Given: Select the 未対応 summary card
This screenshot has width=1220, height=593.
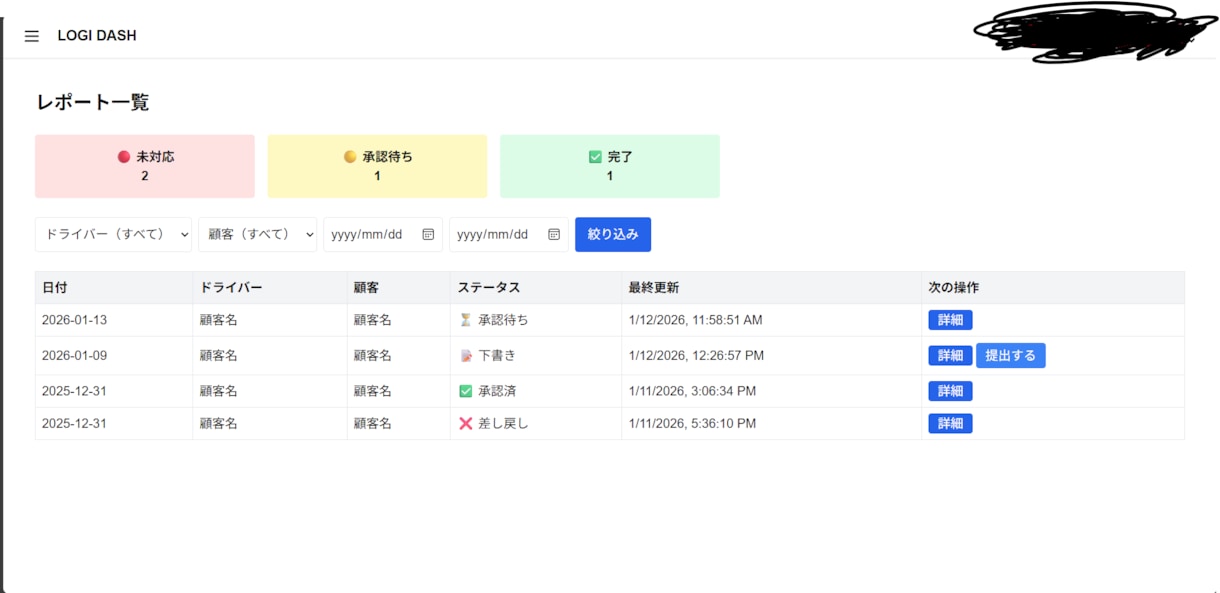Looking at the screenshot, I should click(x=145, y=166).
